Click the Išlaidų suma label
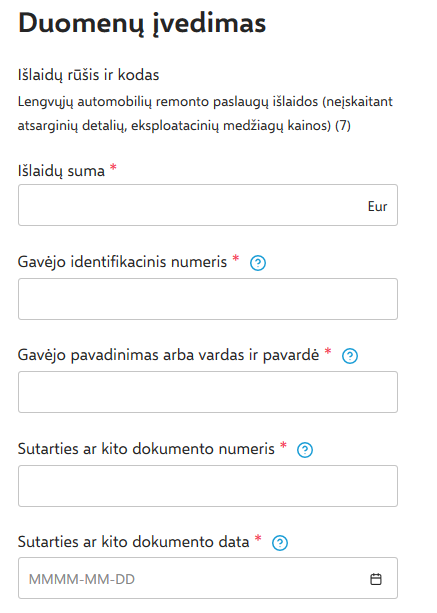Viewport: 437px width, 613px height. click(x=61, y=171)
